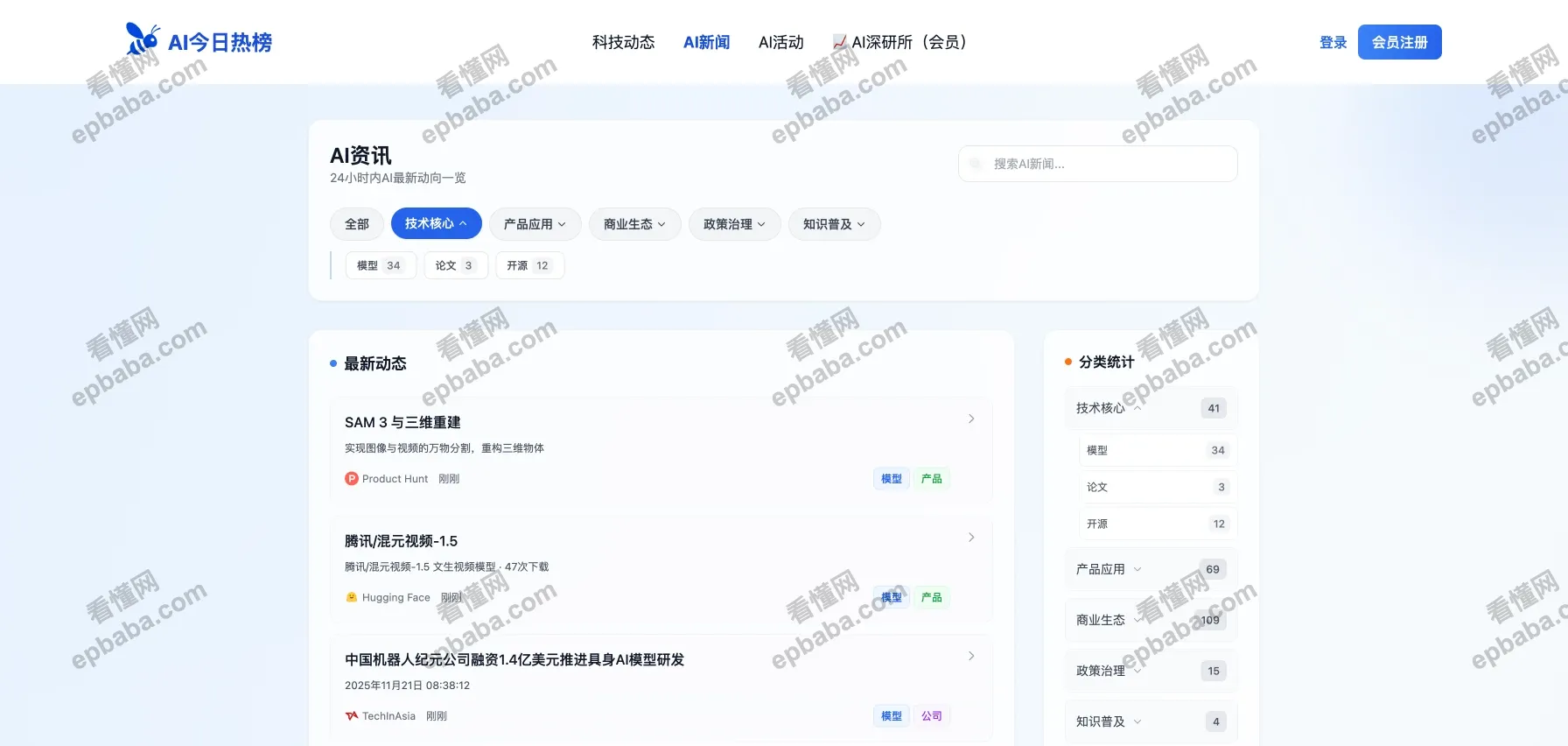Click the 搜索AI新闻 search field
Viewport: 1568px width, 746px height.
coord(1097,164)
